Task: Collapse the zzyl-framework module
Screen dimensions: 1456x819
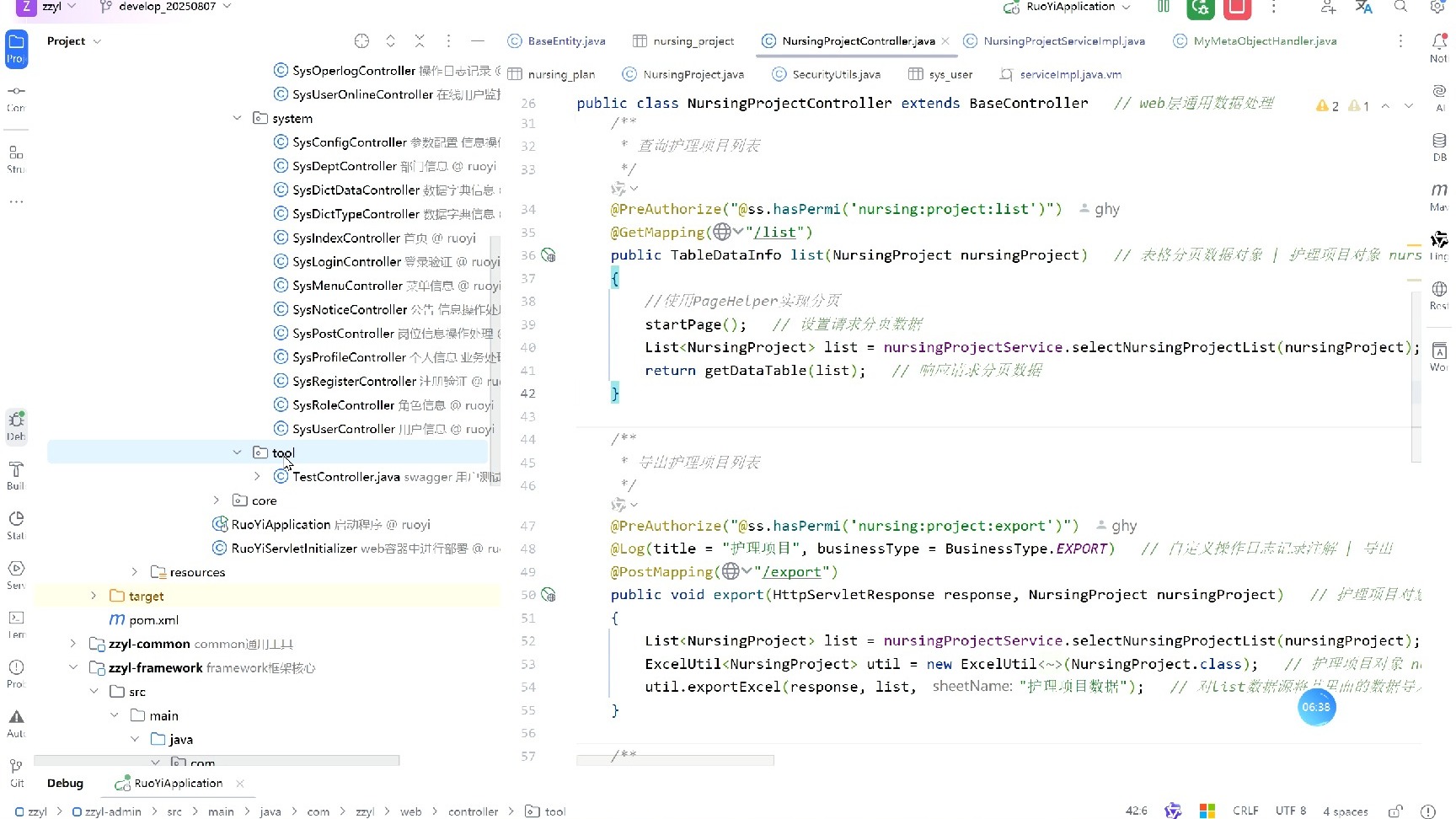Action: tap(73, 667)
